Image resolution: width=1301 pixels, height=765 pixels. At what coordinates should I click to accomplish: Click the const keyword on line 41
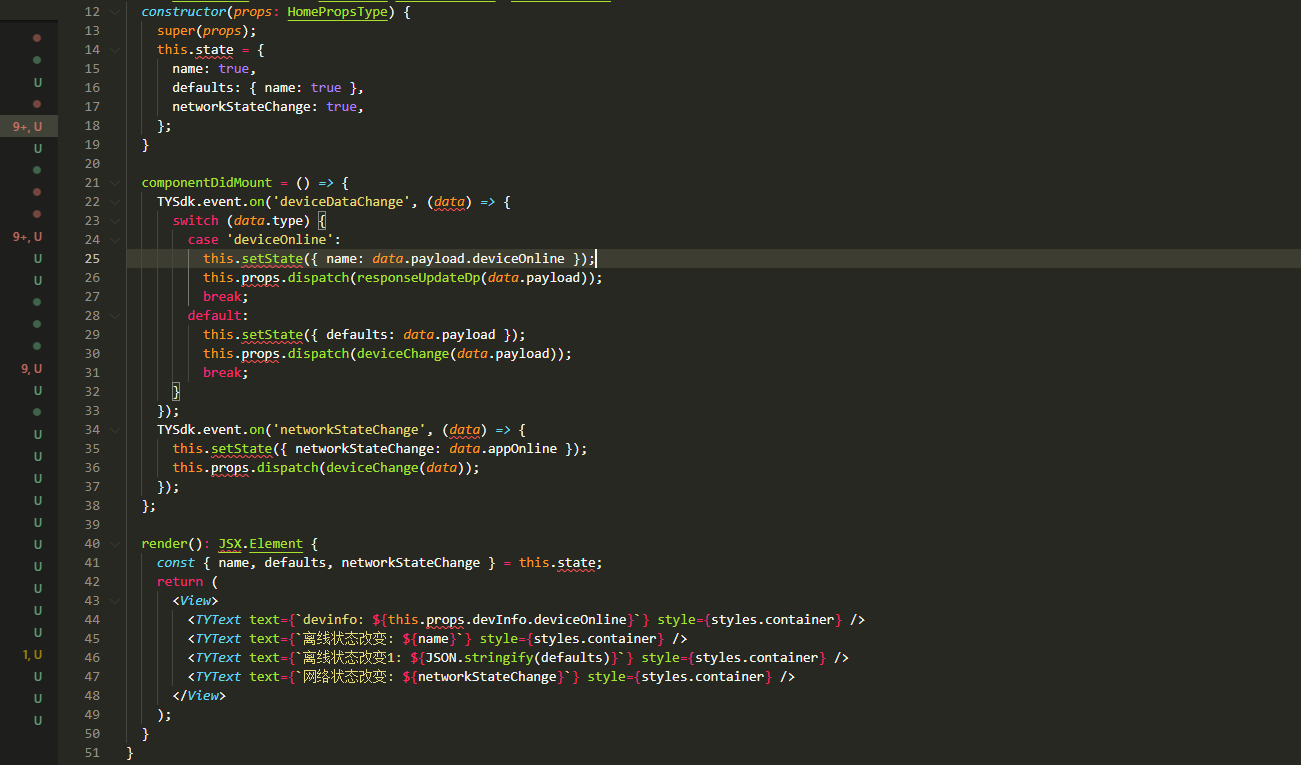tap(176, 563)
